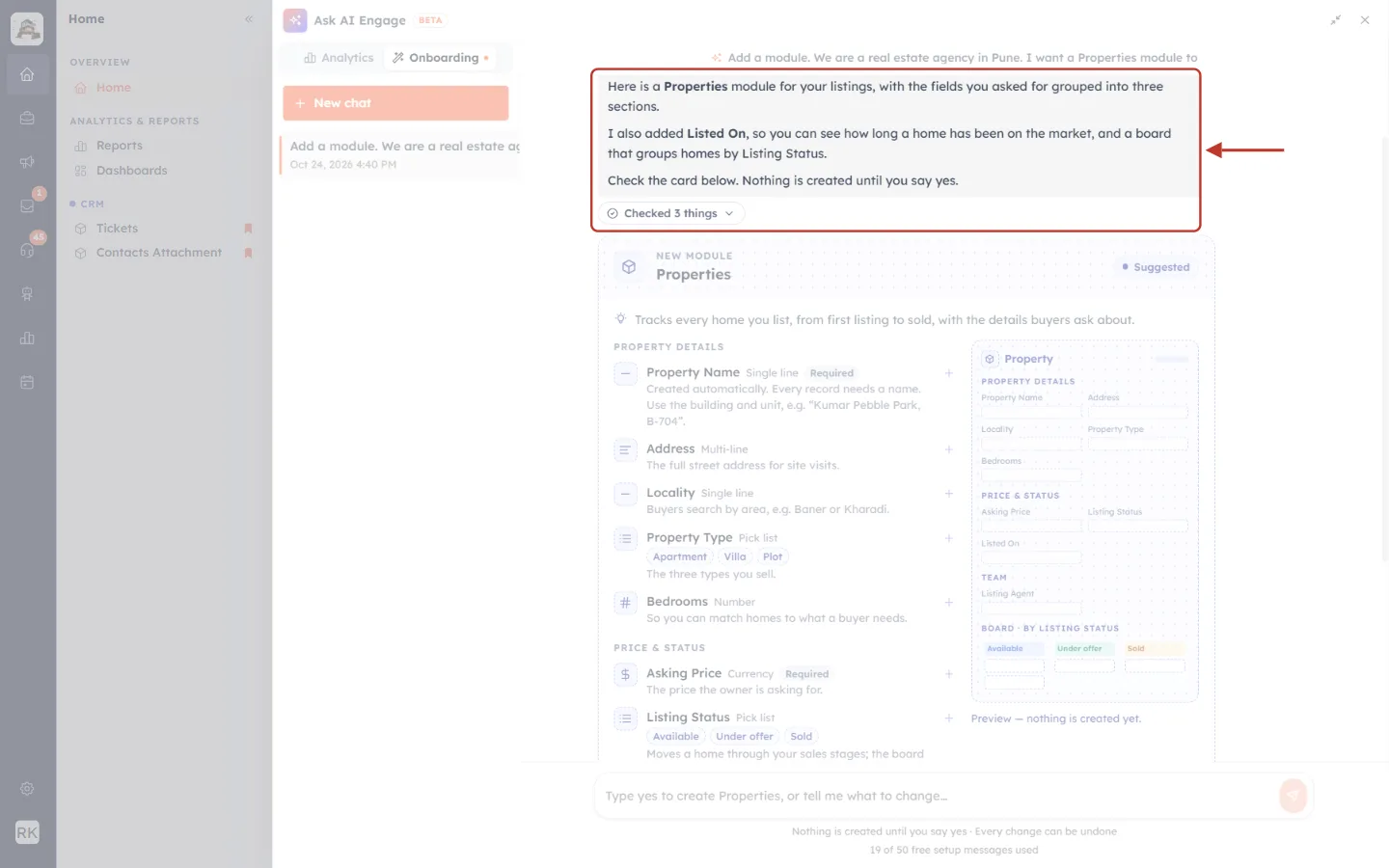Viewport: 1389px width, 868px height.
Task: Open the headset support icon with badge 45
Action: [x=27, y=250]
